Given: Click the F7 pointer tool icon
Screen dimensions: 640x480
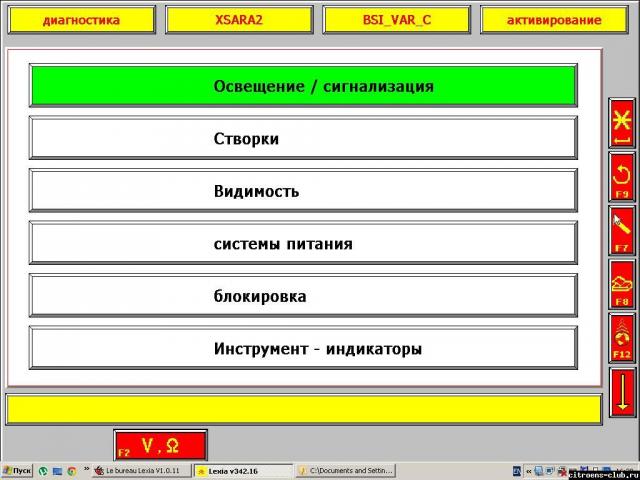Looking at the screenshot, I should tap(622, 231).
